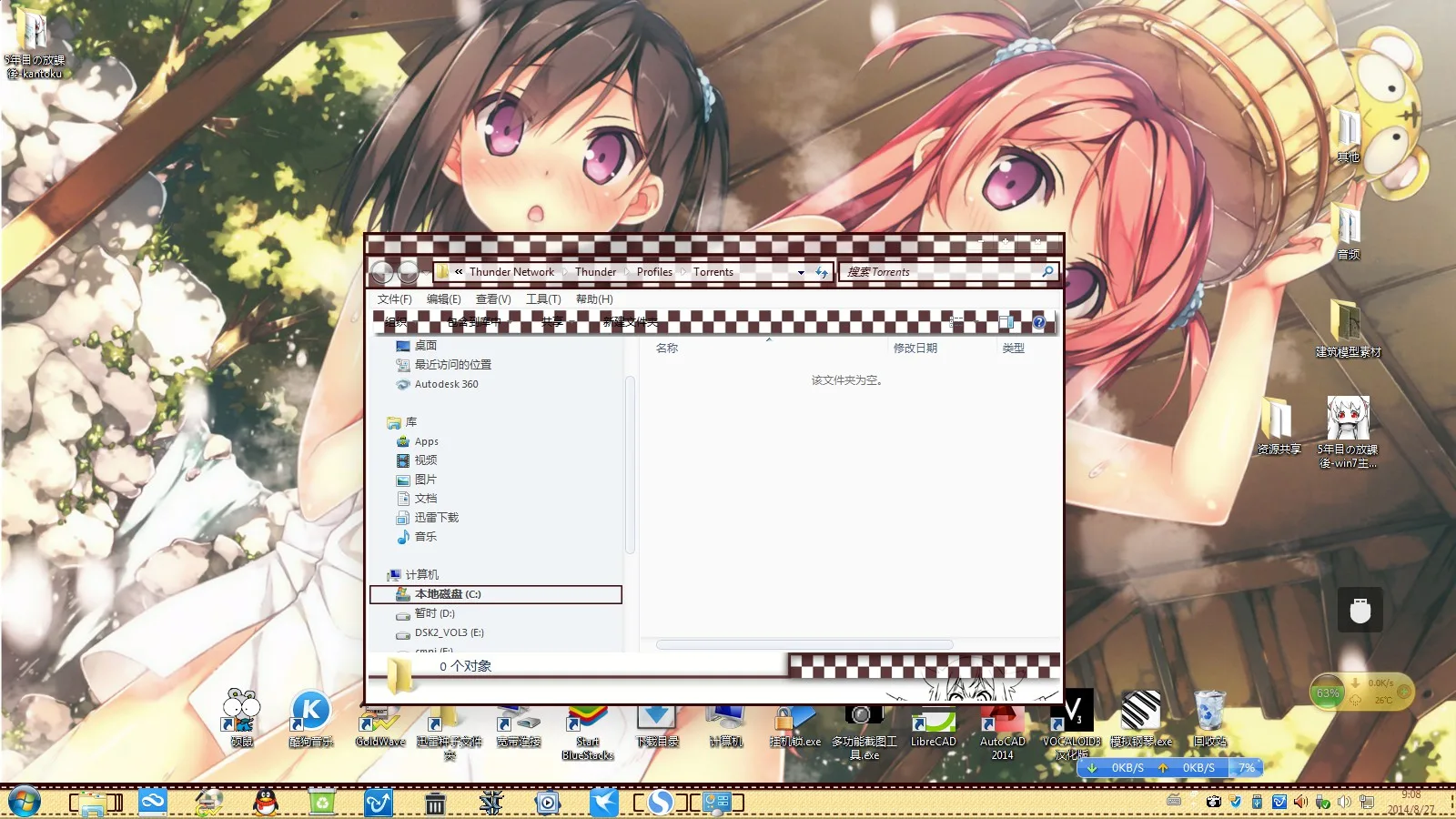Open the 帮助(H) menu
1456x819 pixels.
tap(594, 299)
